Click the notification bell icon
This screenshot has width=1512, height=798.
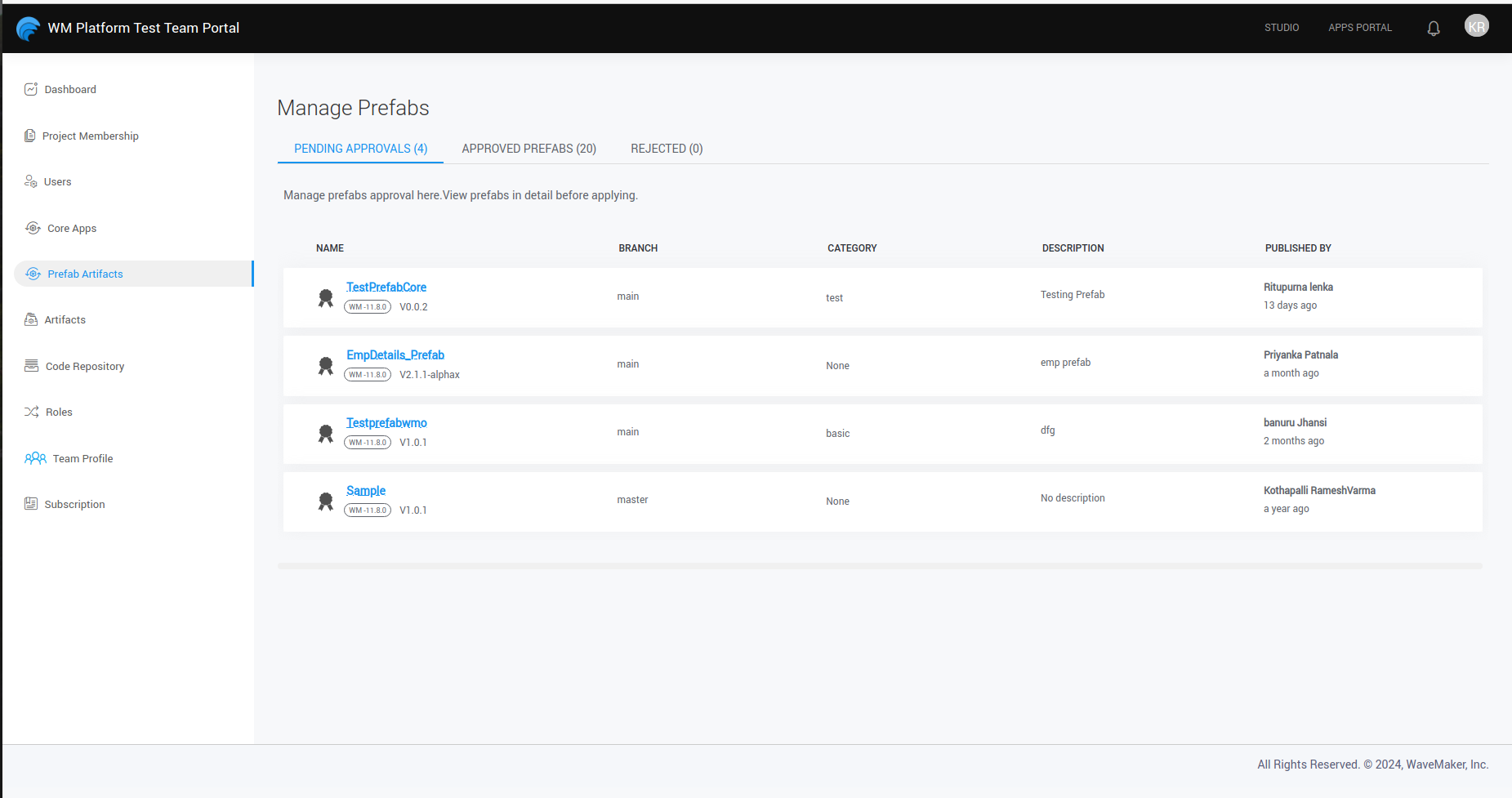point(1433,29)
